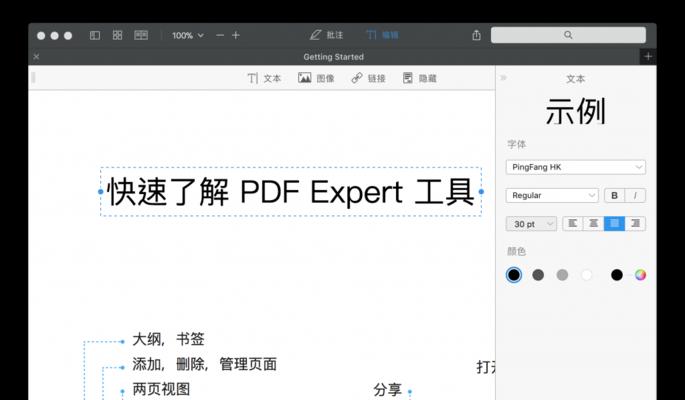The width and height of the screenshot is (685, 400).
Task: Switch to the 编辑 edit mode
Action: [382, 35]
